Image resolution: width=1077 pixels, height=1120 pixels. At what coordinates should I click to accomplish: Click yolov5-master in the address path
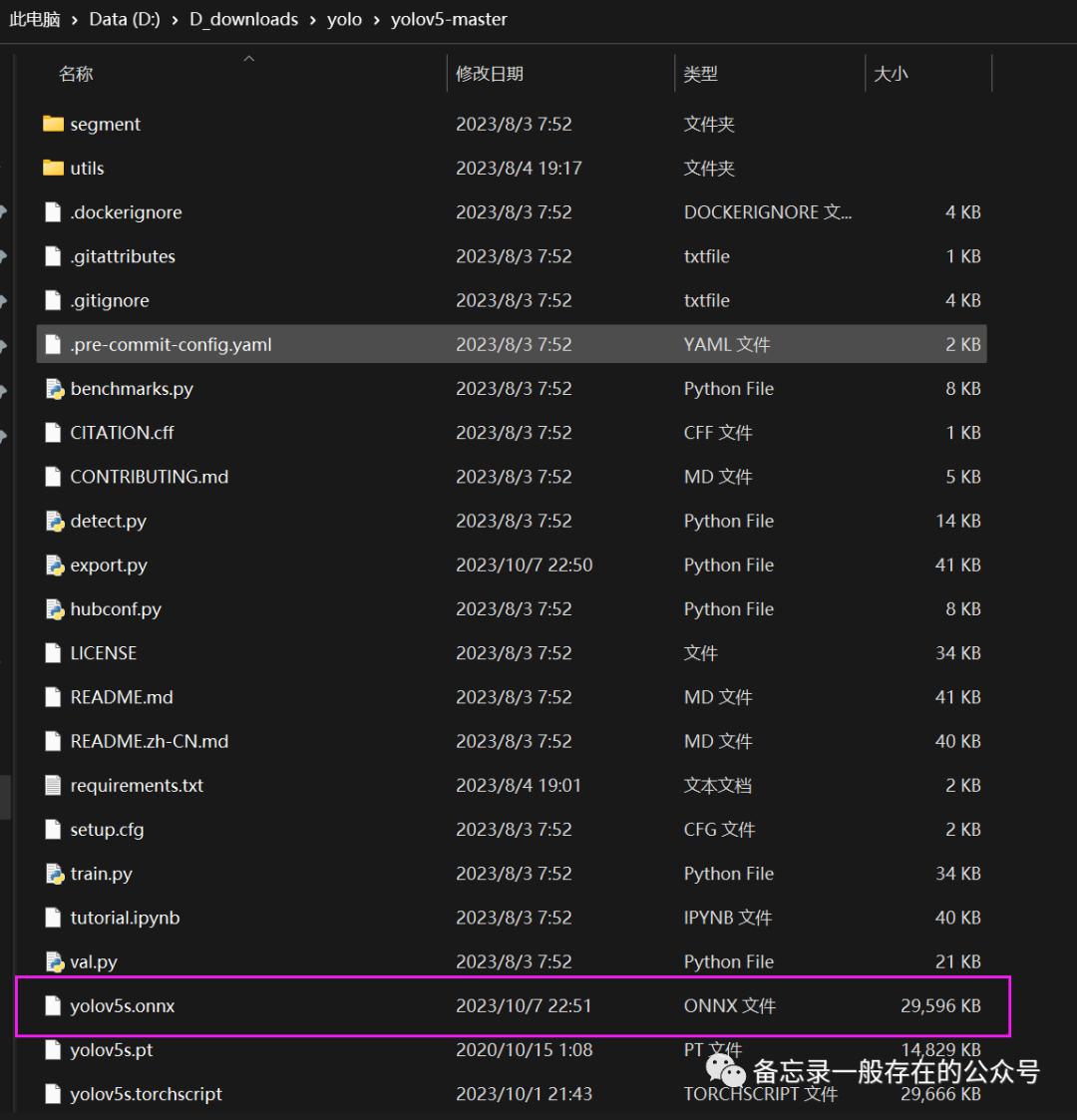click(x=449, y=19)
